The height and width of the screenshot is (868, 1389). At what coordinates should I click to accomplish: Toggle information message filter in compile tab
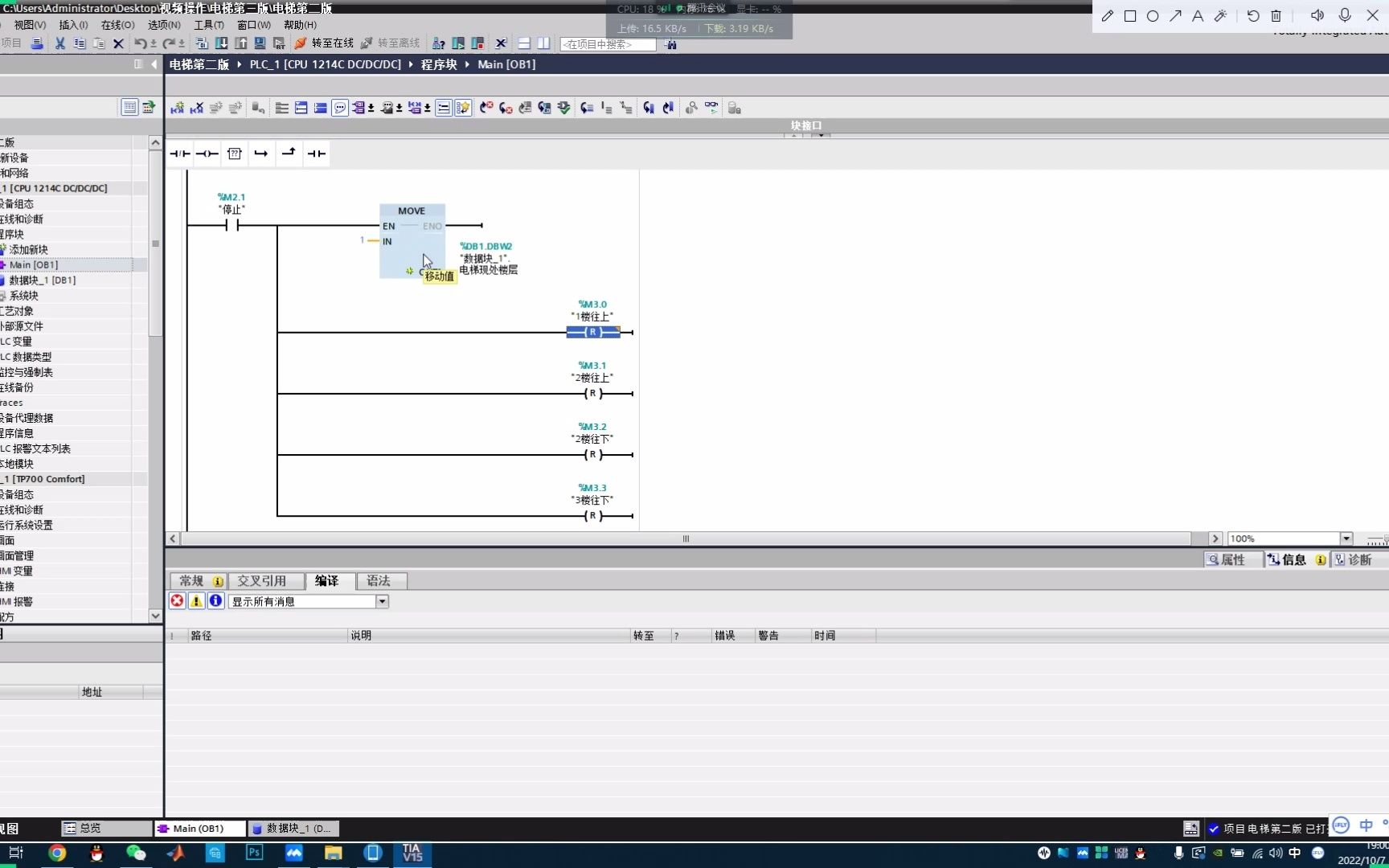pos(215,601)
